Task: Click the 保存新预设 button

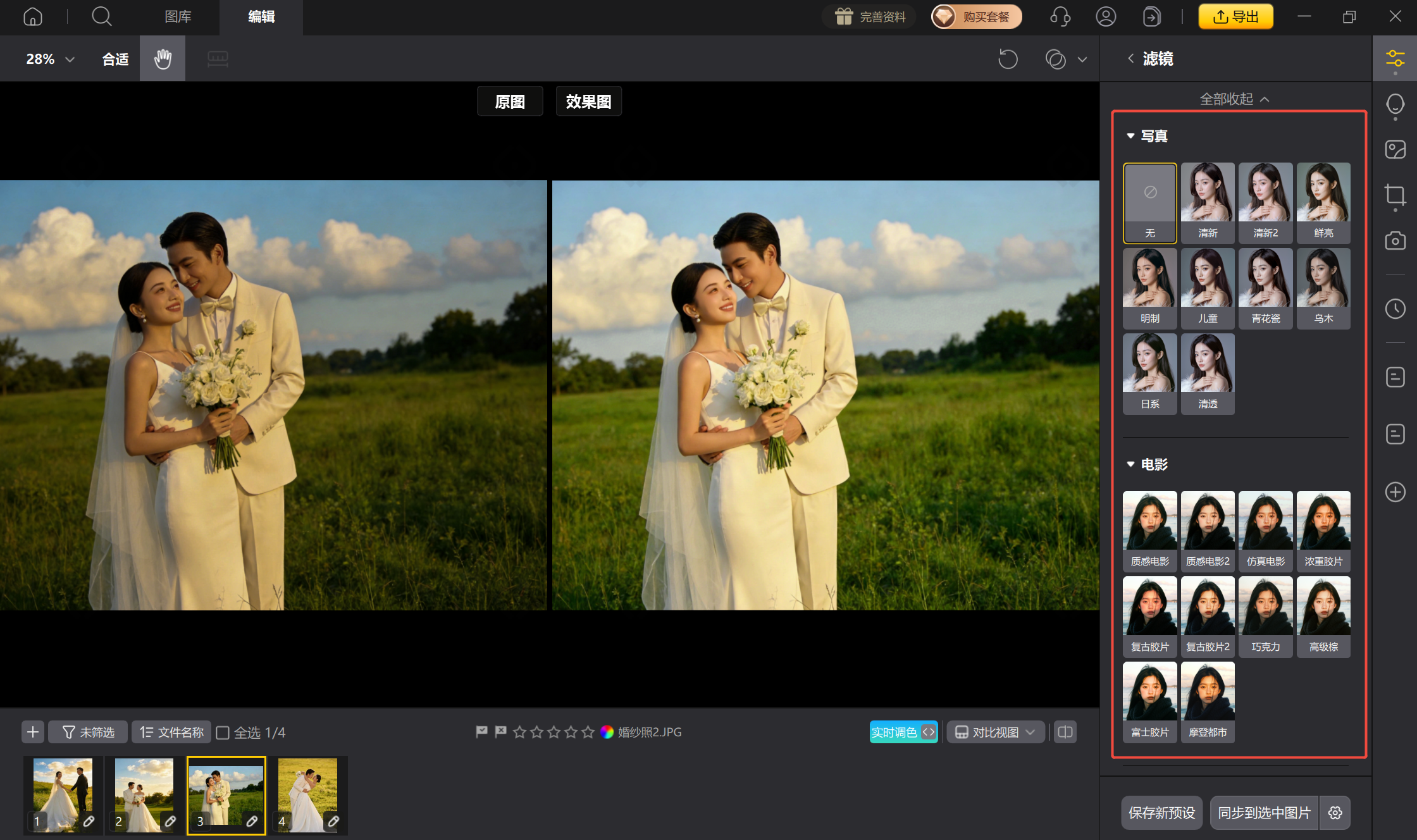Action: tap(1161, 813)
